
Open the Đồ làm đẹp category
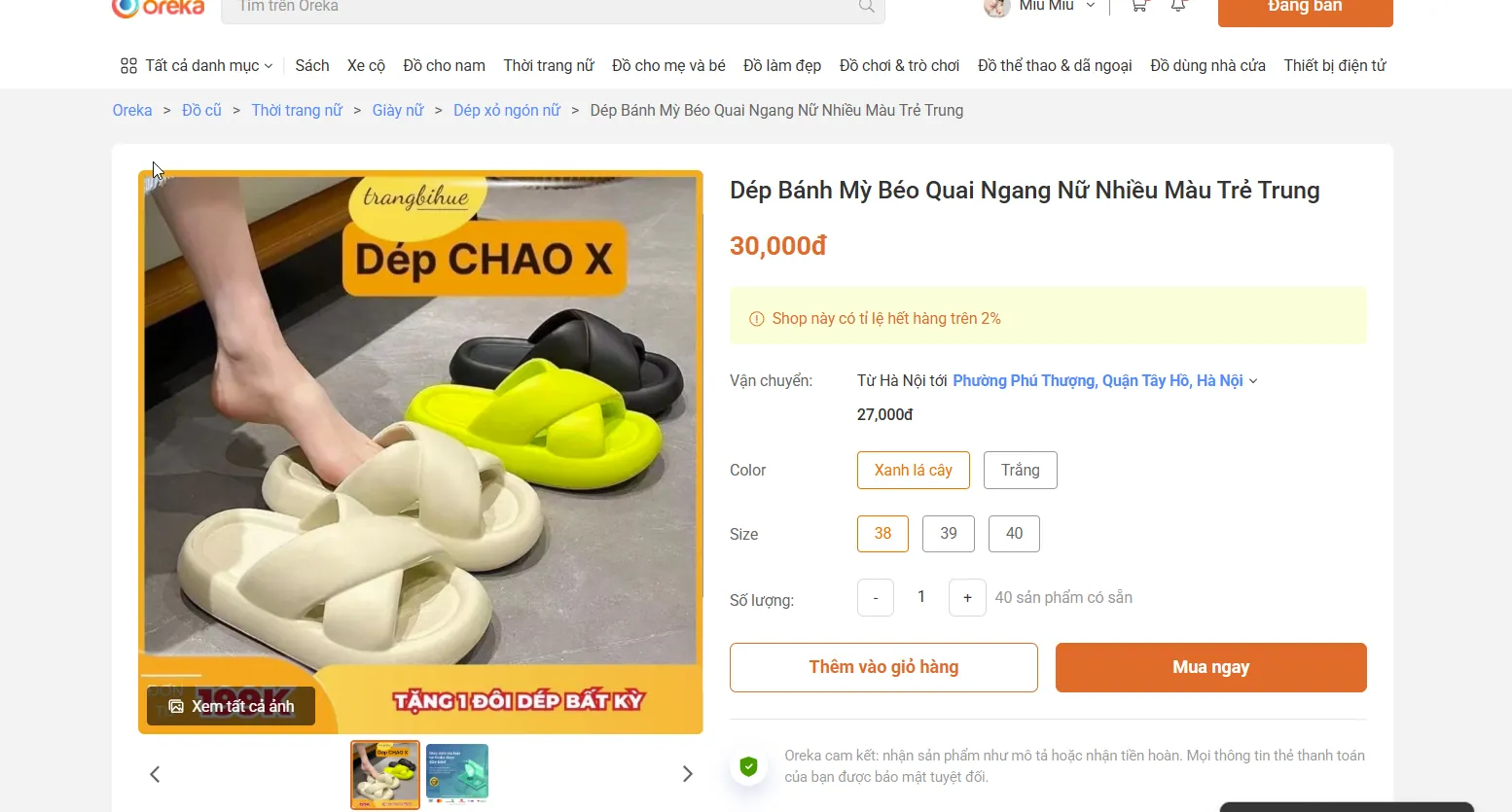pos(781,66)
